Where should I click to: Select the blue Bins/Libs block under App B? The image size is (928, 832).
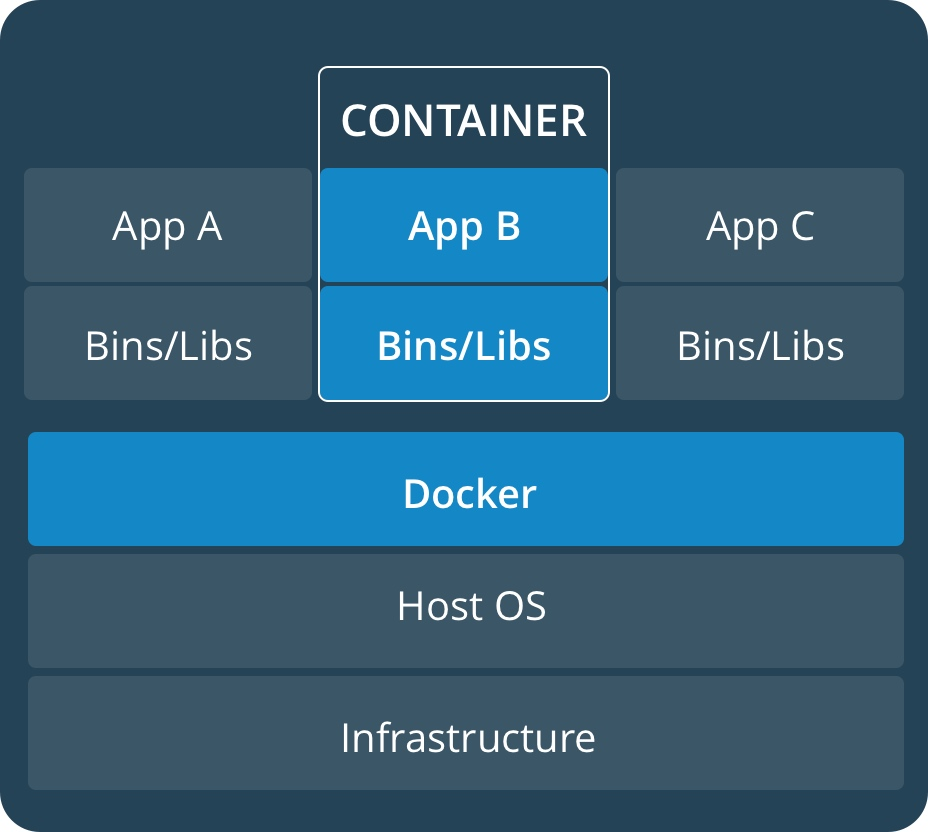coord(464,344)
